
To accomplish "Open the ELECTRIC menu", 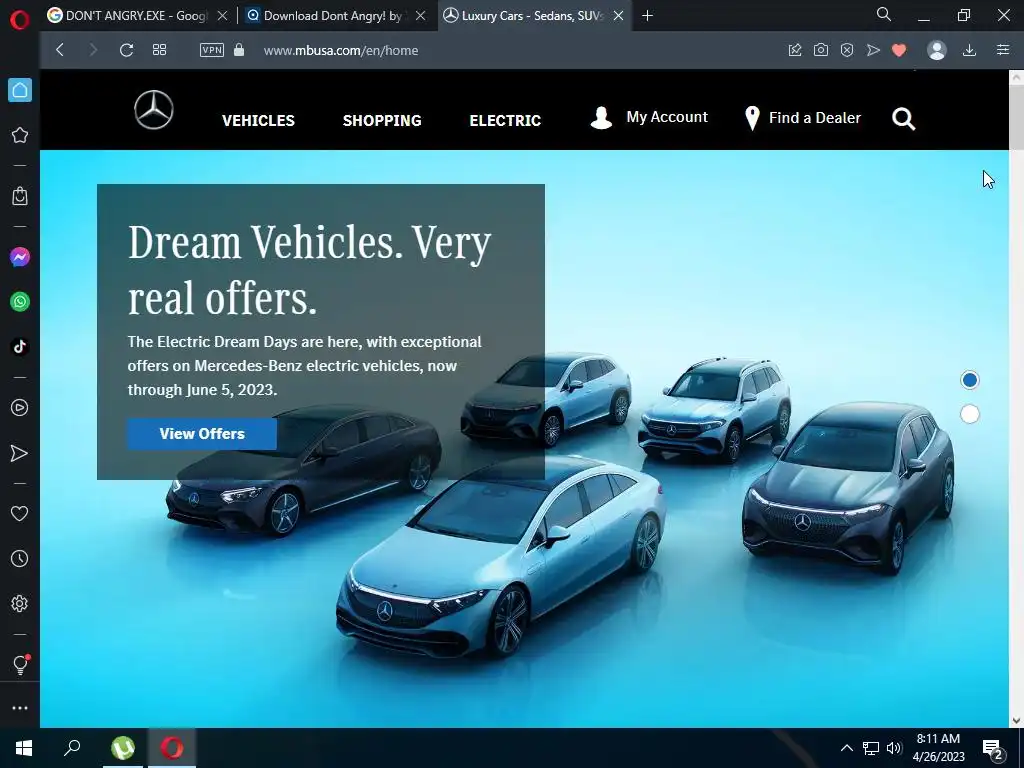I will [505, 120].
